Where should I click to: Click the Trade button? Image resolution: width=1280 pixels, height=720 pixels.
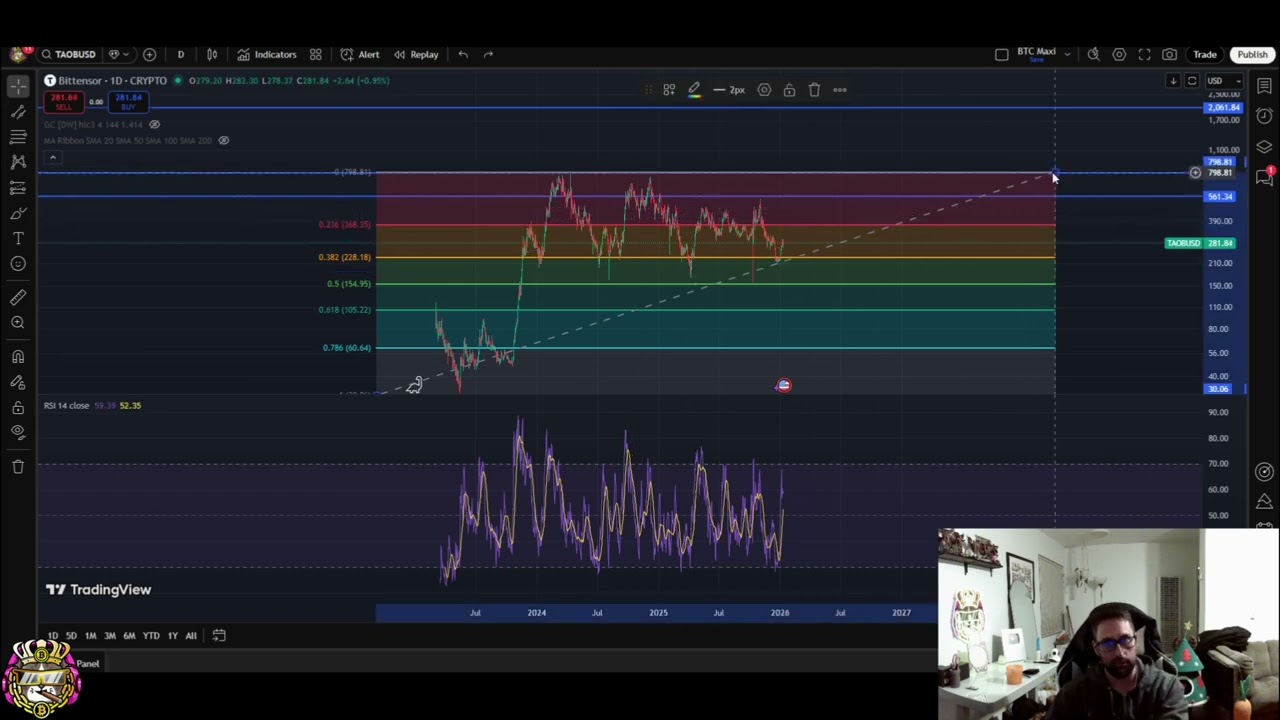pos(1205,54)
